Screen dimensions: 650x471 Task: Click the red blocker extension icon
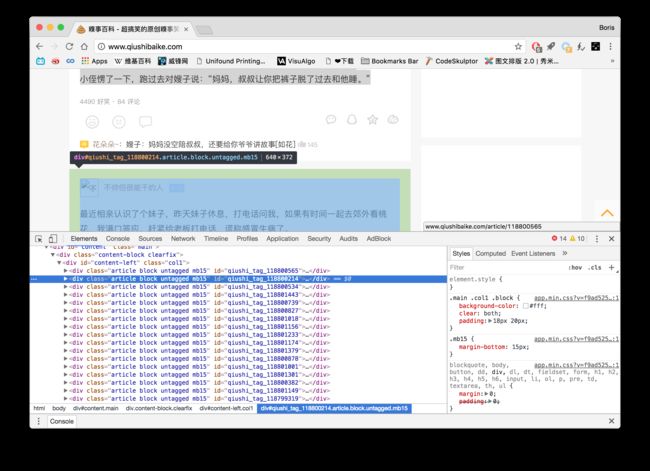tap(536, 47)
